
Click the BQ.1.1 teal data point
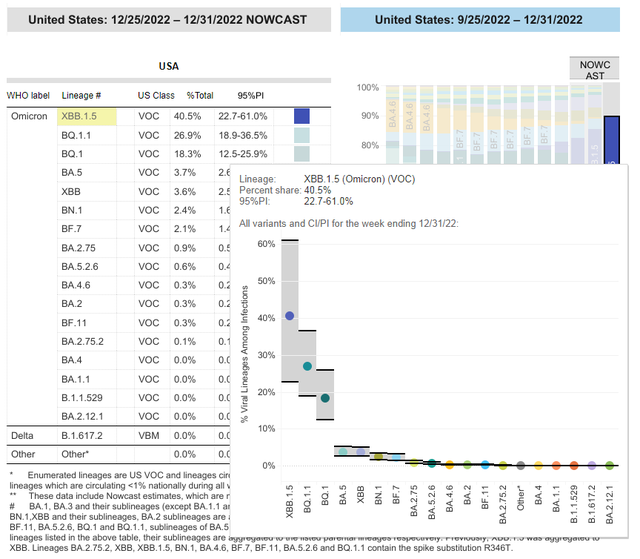308,366
